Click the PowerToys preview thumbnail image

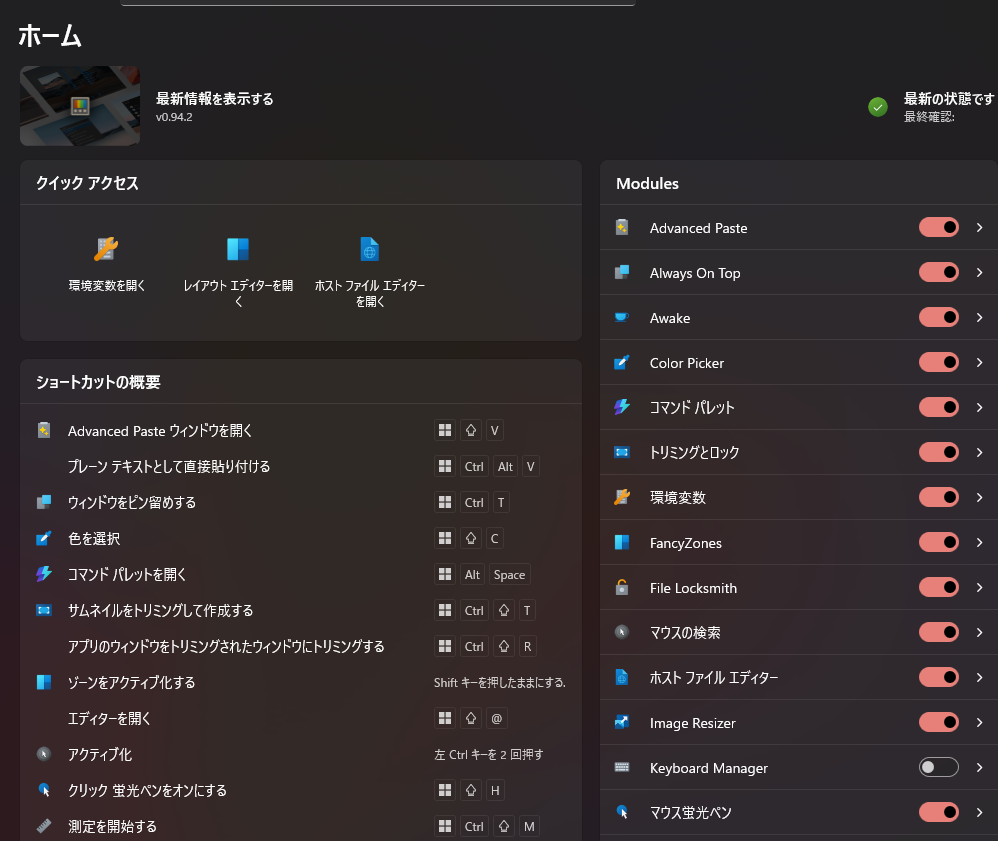pyautogui.click(x=80, y=106)
